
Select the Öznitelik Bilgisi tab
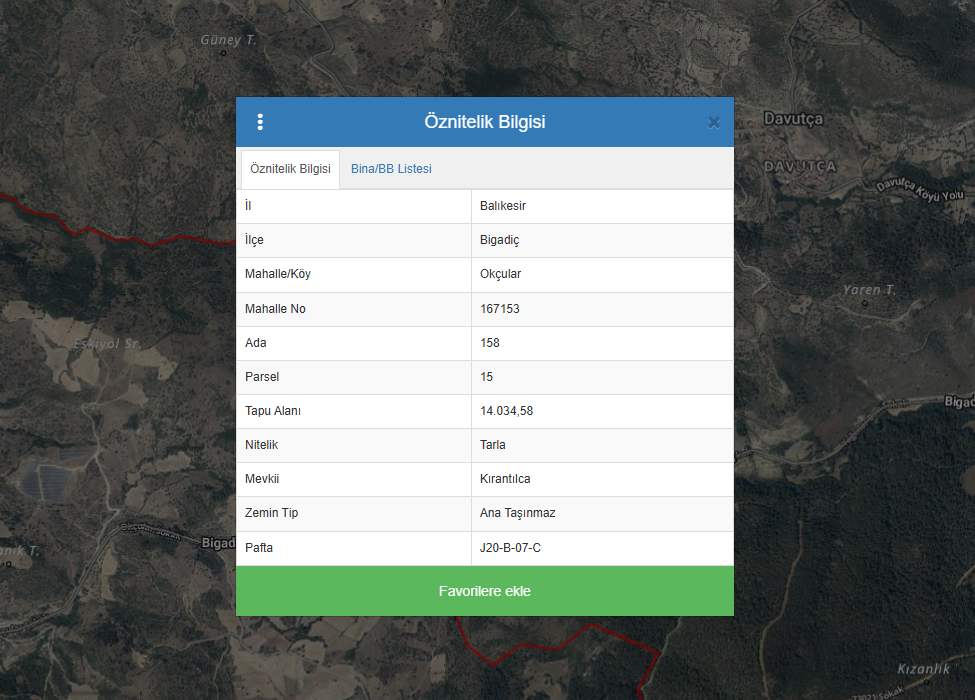pos(290,169)
